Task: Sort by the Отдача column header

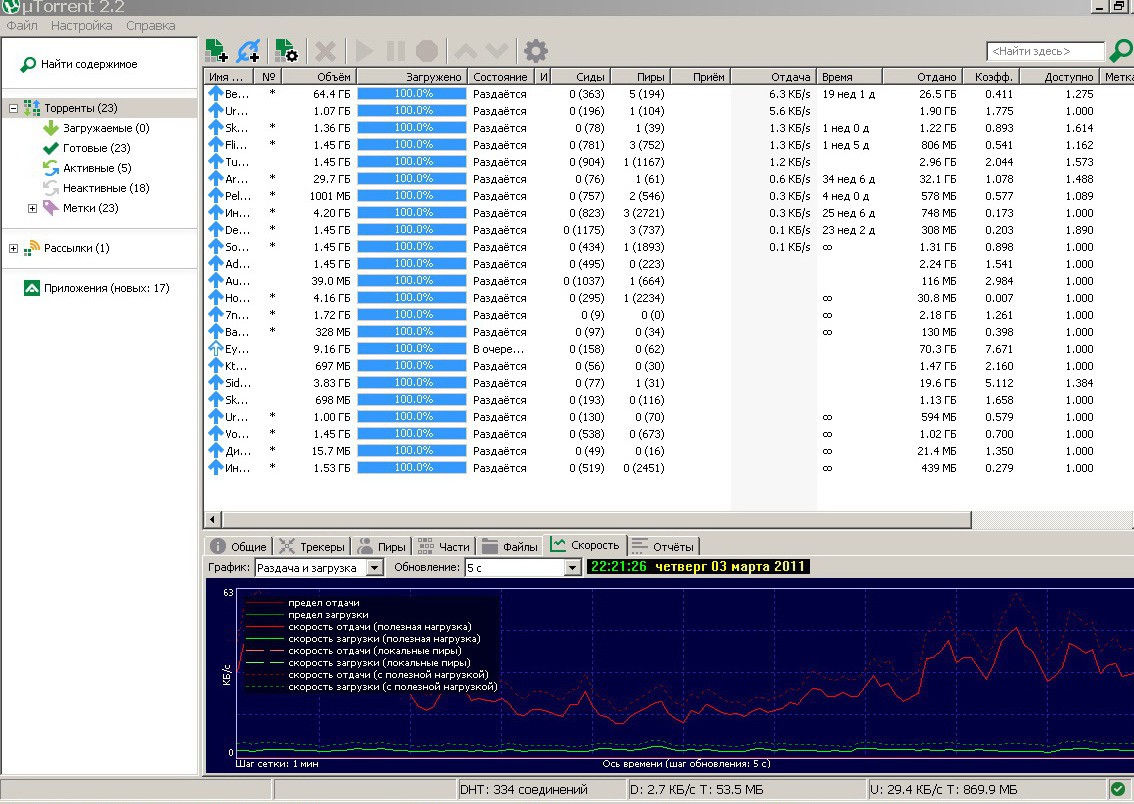Action: (x=774, y=77)
